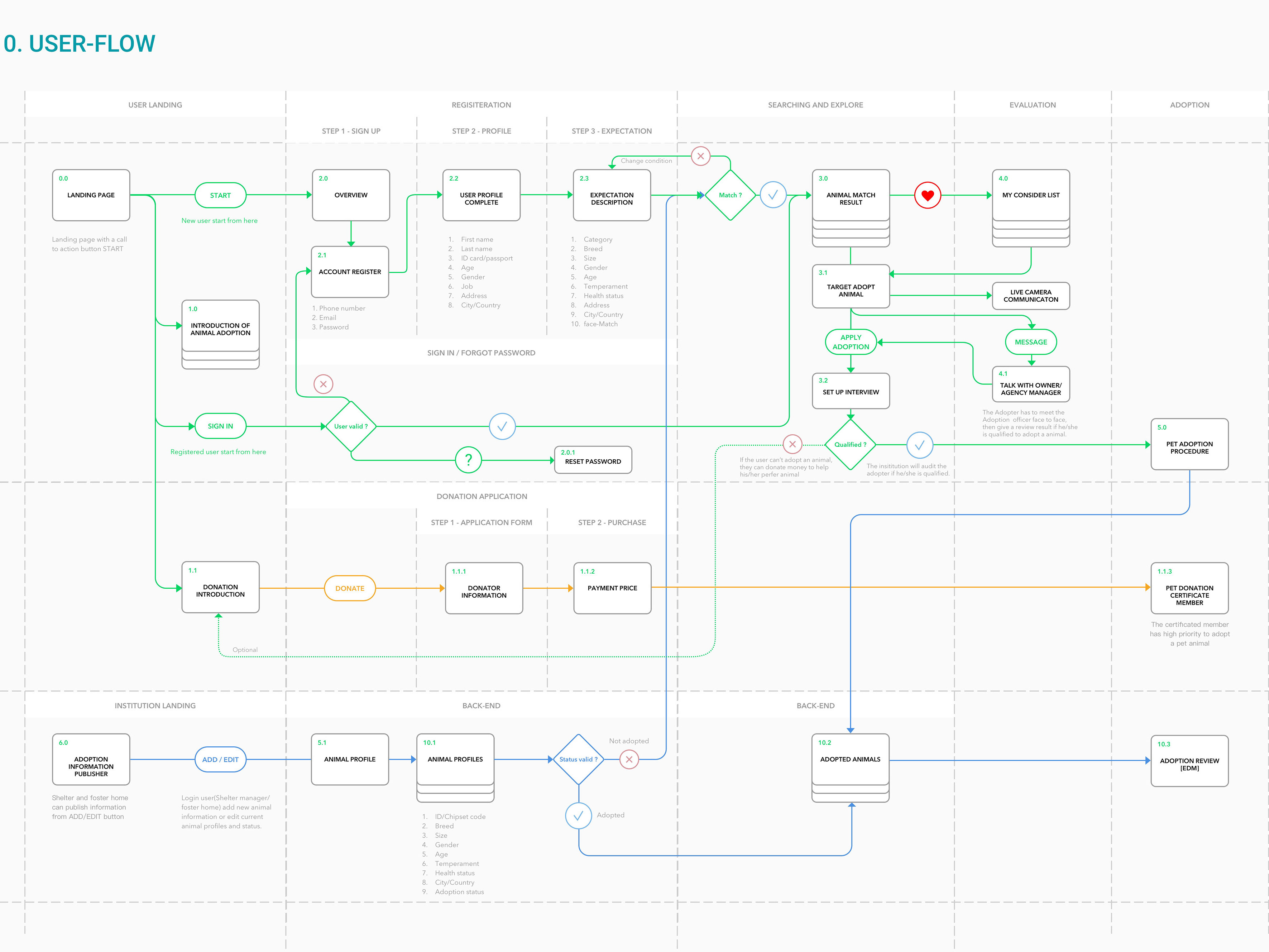The width and height of the screenshot is (1269, 952).
Task: Click the 'ID/Chipset code' list item
Action: [x=460, y=817]
